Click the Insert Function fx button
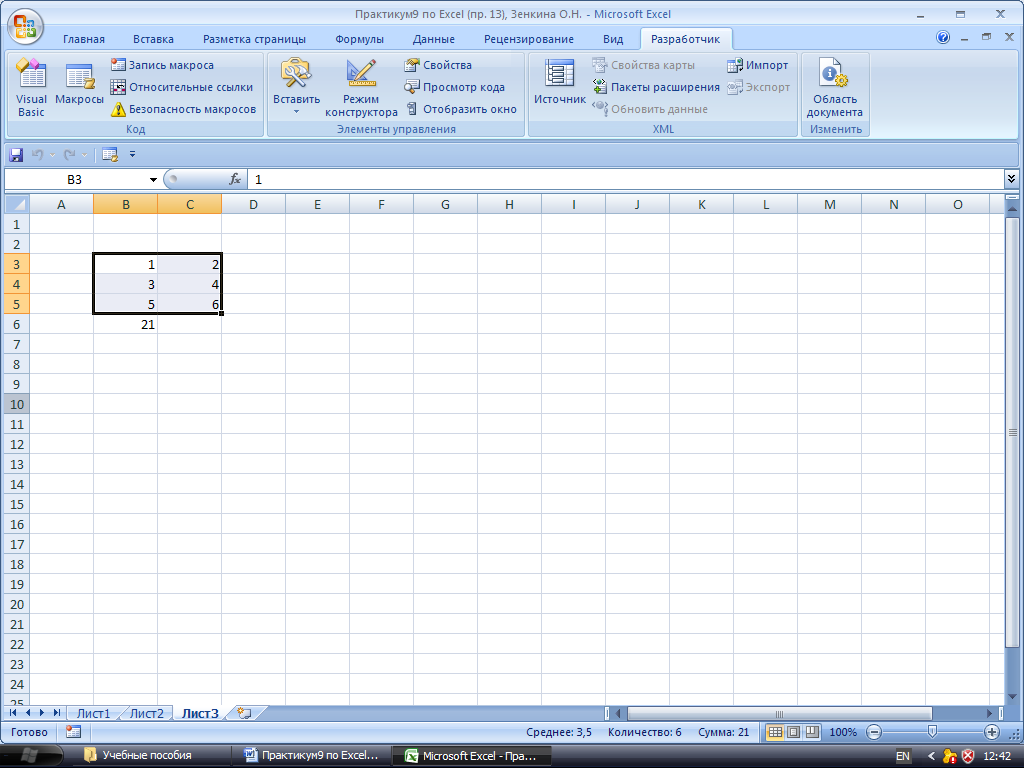 [235, 179]
